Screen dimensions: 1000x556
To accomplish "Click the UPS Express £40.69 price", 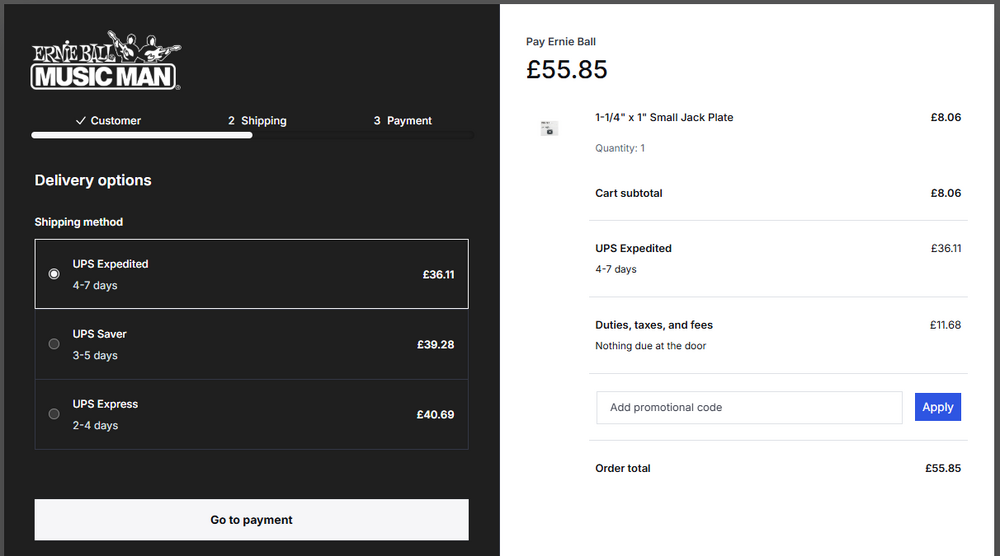I will point(435,414).
